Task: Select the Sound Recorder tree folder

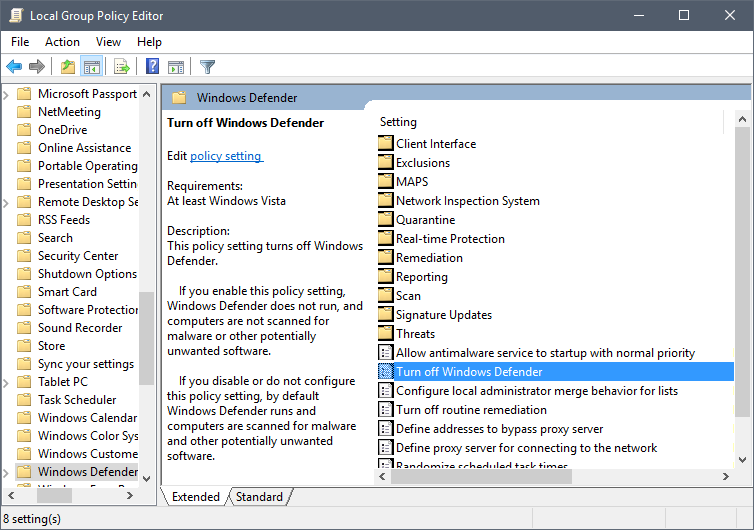Action: click(x=80, y=328)
